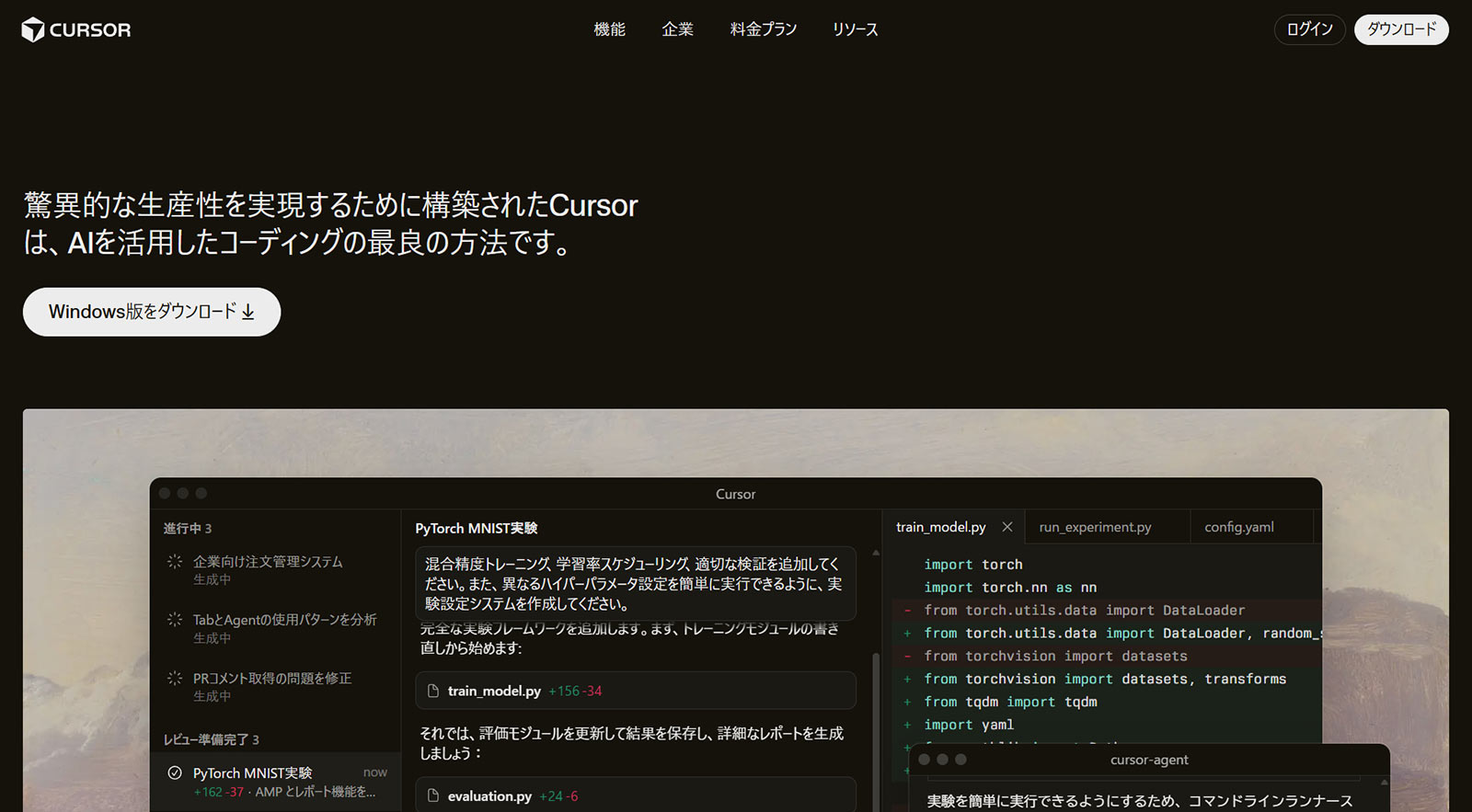Click file icon in evaluation.py card
Viewport: 1472px width, 812px height.
coord(433,795)
